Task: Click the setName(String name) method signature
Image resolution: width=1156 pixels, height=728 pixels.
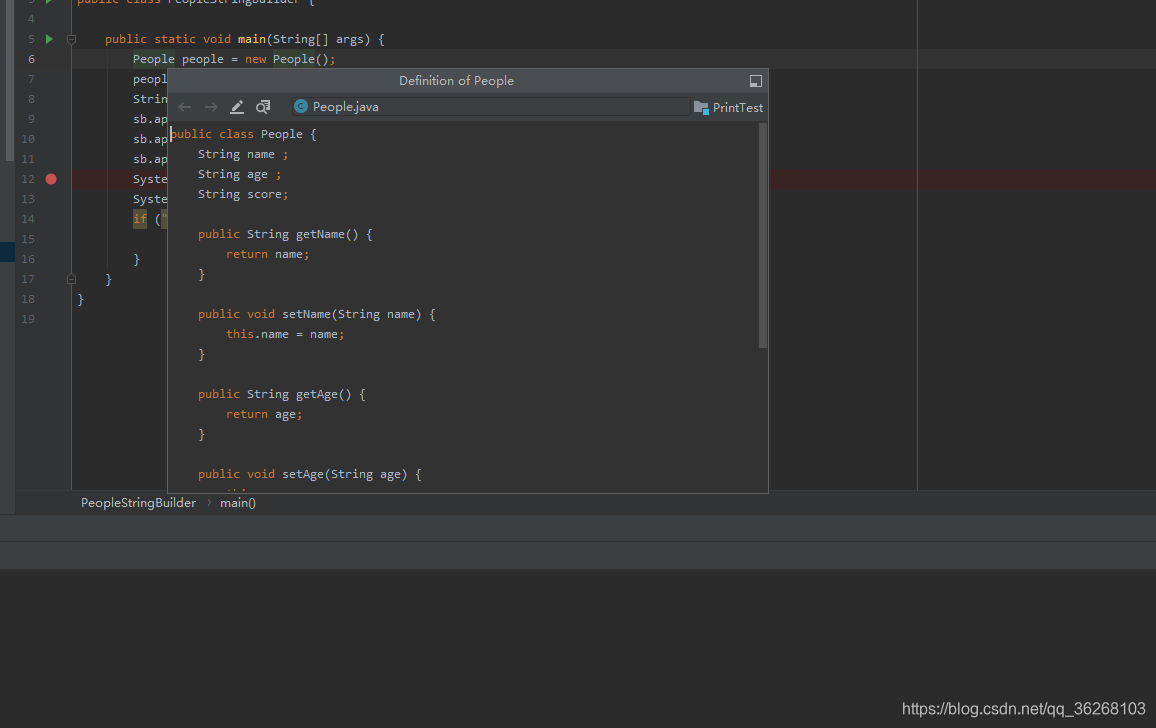Action: [x=317, y=314]
